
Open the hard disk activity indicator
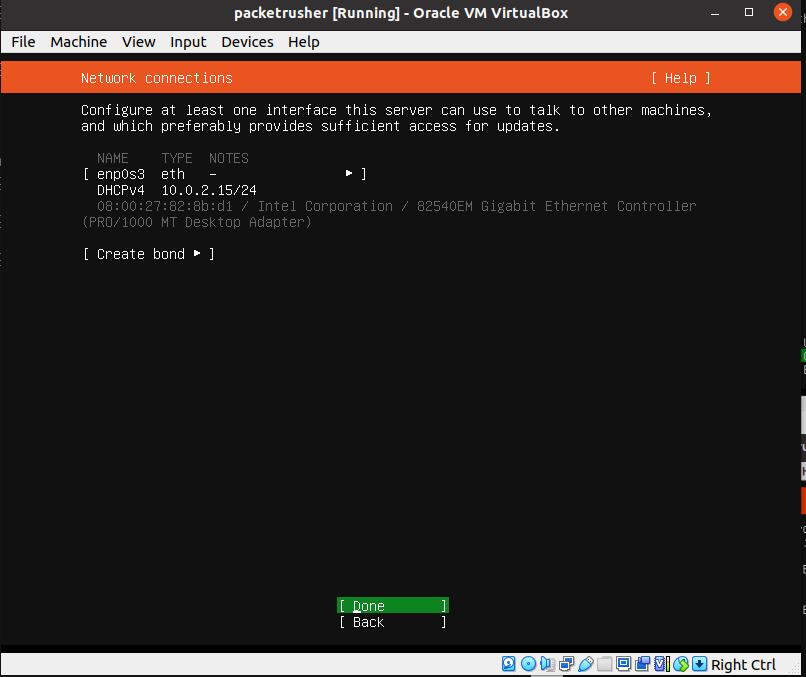(509, 664)
